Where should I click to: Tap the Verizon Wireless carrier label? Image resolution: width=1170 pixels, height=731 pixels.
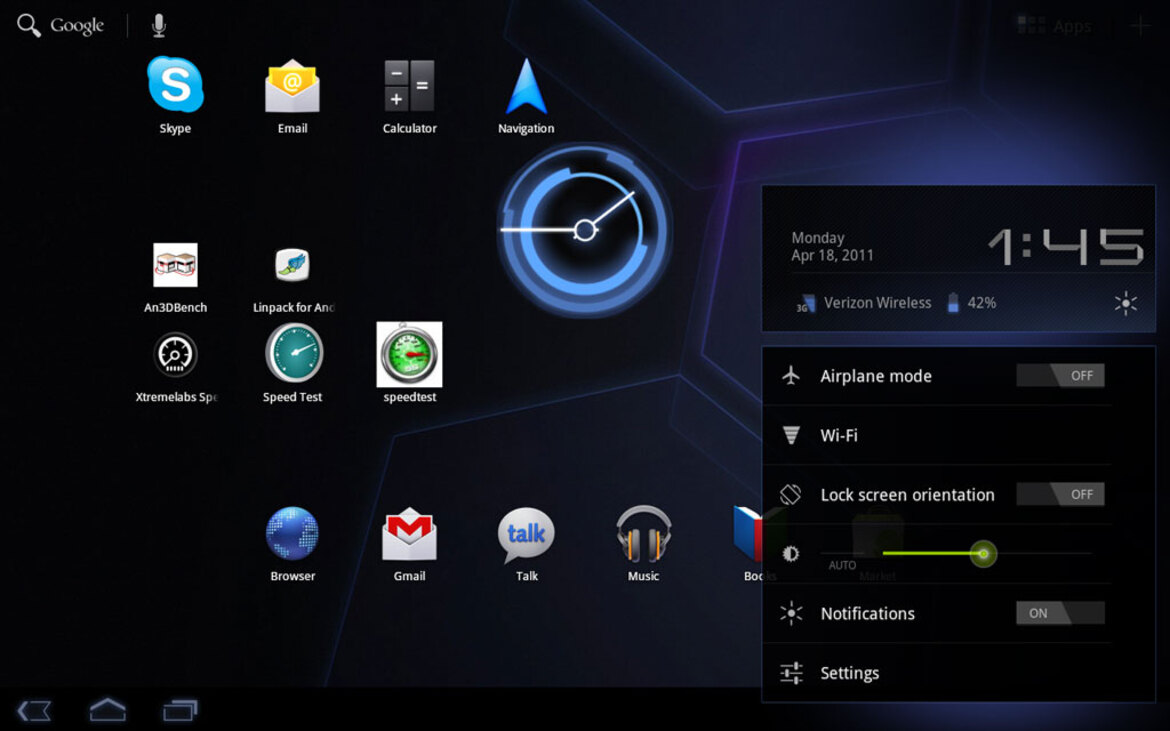(878, 303)
